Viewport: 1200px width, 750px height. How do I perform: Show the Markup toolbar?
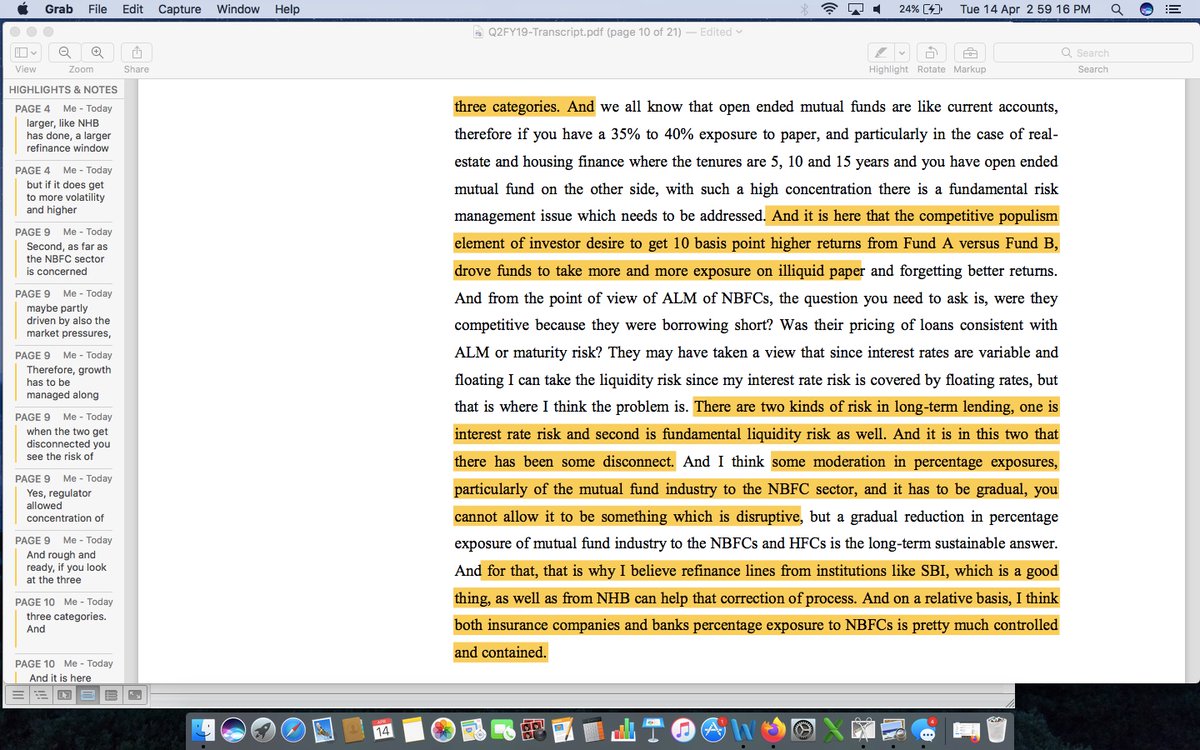(x=969, y=53)
